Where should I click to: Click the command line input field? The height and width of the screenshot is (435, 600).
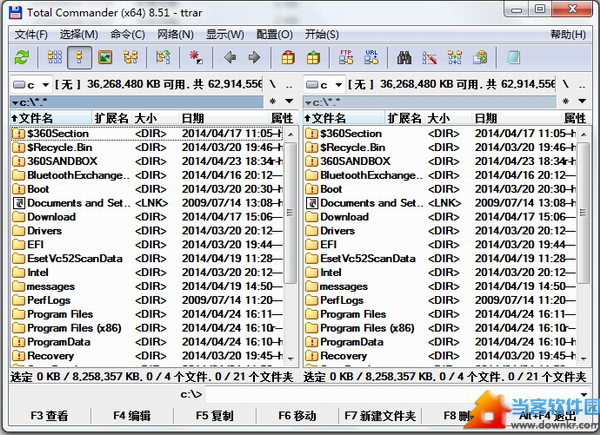(392, 394)
